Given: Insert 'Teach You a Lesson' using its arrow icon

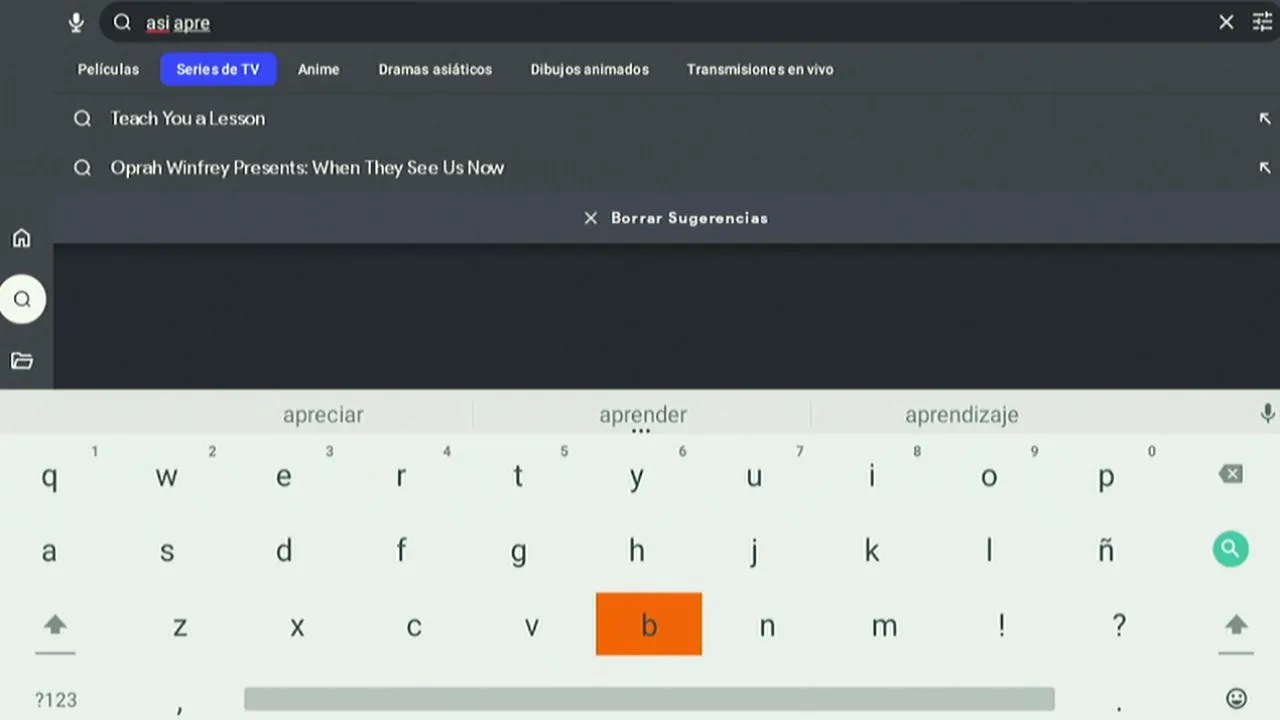Looking at the screenshot, I should 1264,118.
